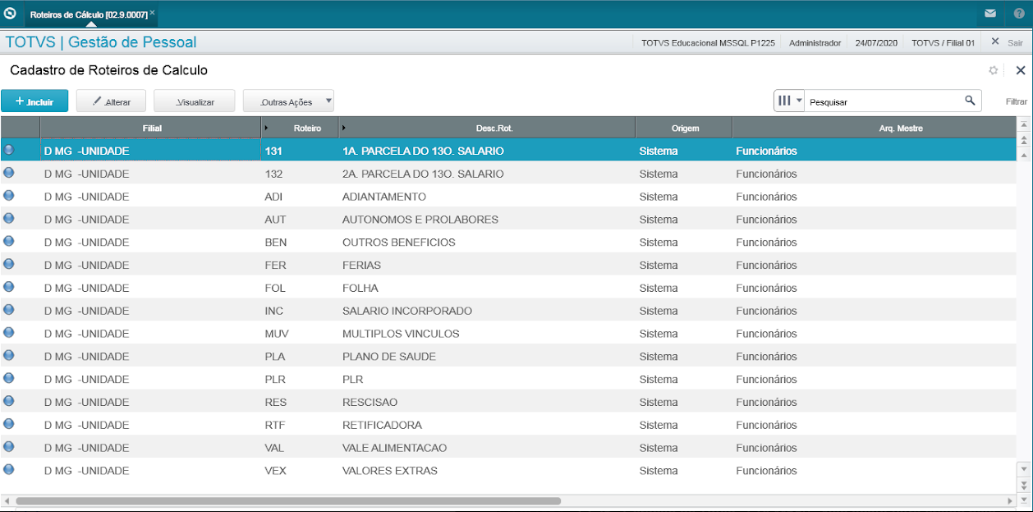Click the TOTVS / Filial 01 label

(943, 42)
